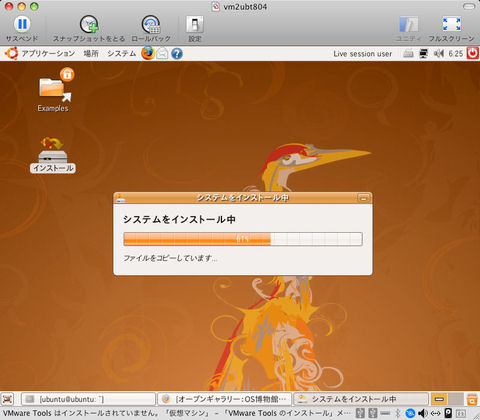Click the ユニティ Unity mode icon
This screenshot has width=480, height=420.
tap(408, 25)
